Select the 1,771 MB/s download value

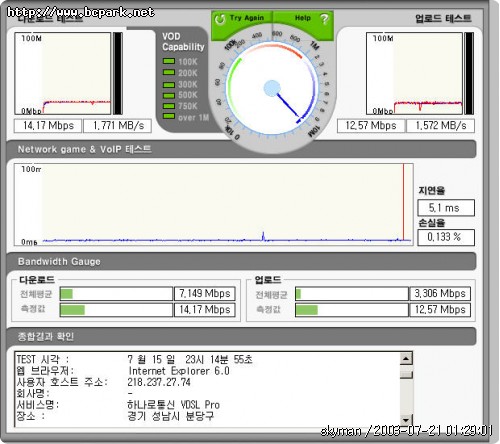(118, 126)
